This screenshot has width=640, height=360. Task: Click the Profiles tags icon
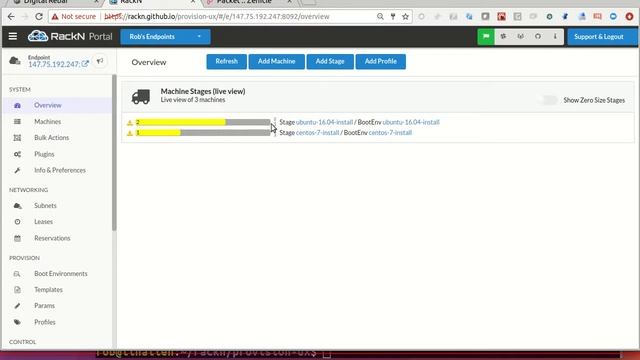(17, 322)
